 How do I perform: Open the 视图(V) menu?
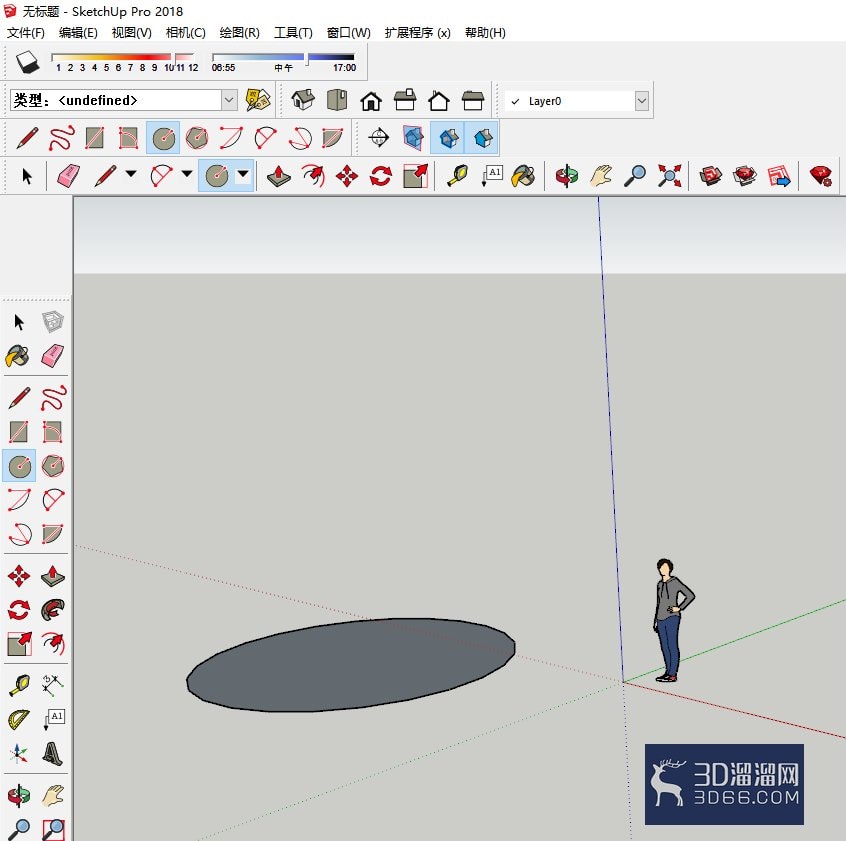[x=132, y=32]
